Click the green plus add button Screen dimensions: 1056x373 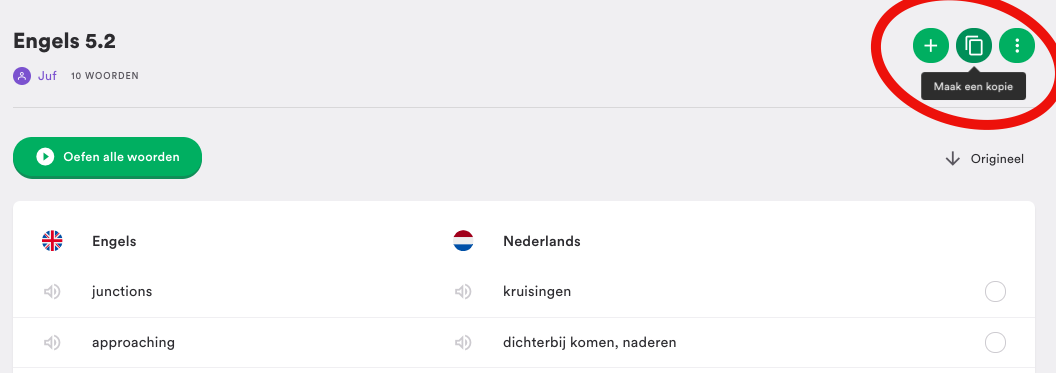[930, 46]
